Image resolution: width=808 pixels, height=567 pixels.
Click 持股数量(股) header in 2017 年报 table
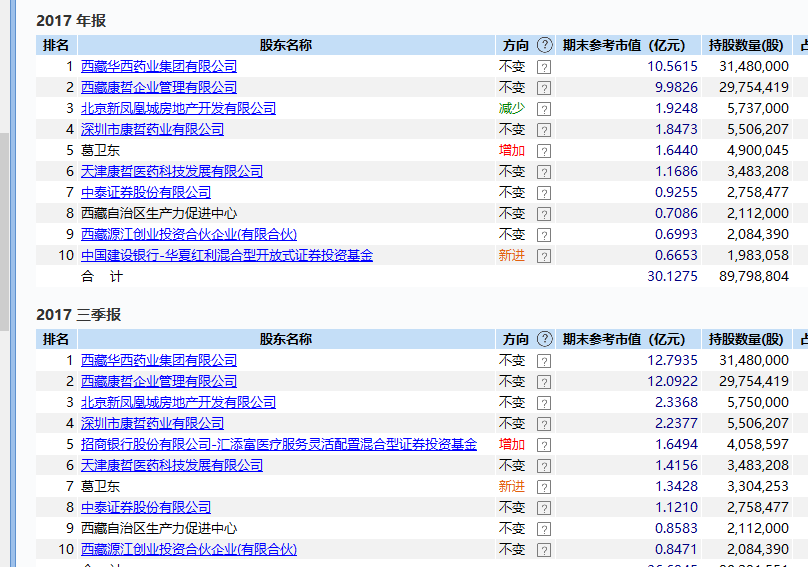[746, 45]
